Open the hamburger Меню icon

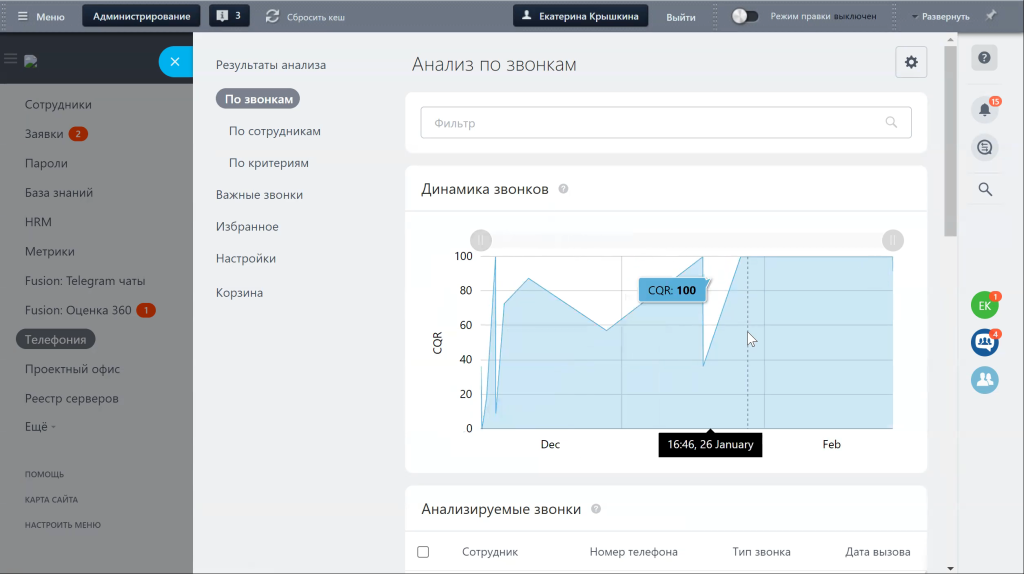23,16
